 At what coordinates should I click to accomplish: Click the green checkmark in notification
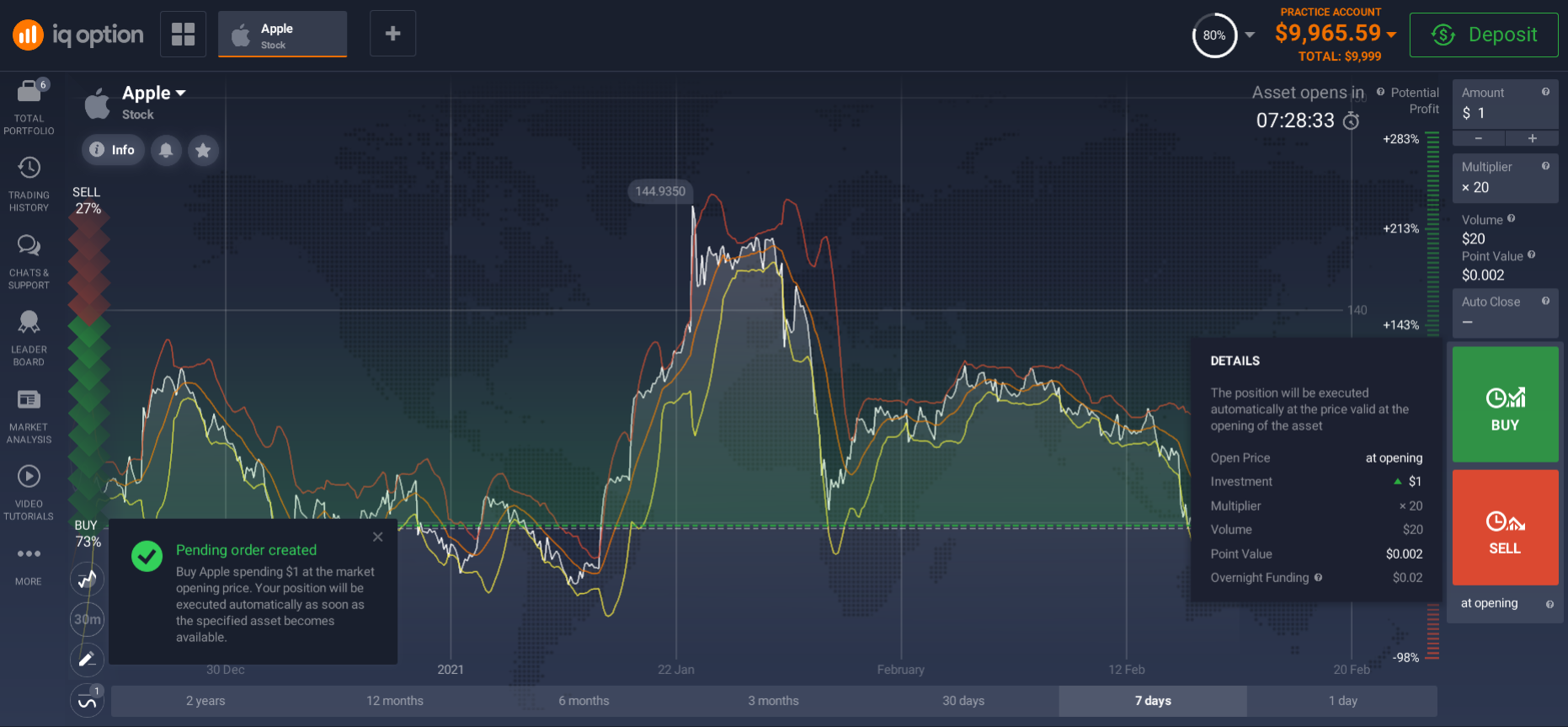click(x=147, y=556)
